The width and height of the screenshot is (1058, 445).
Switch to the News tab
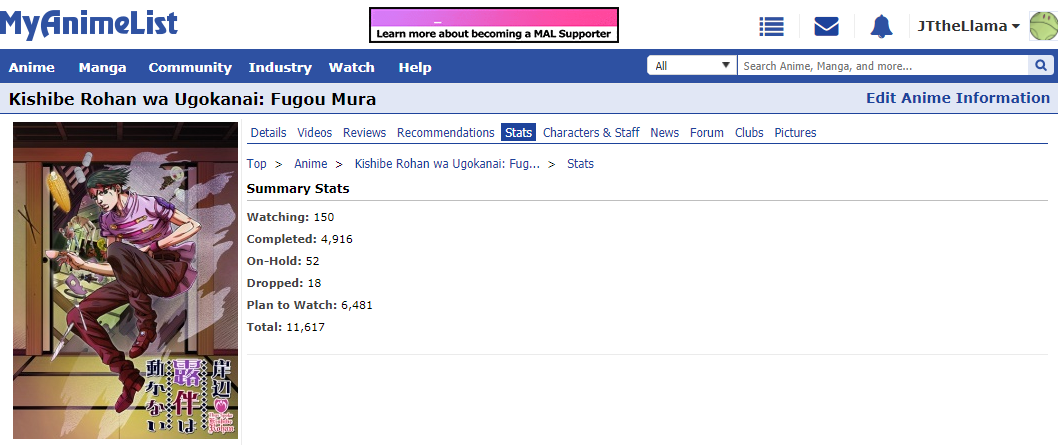coord(665,133)
